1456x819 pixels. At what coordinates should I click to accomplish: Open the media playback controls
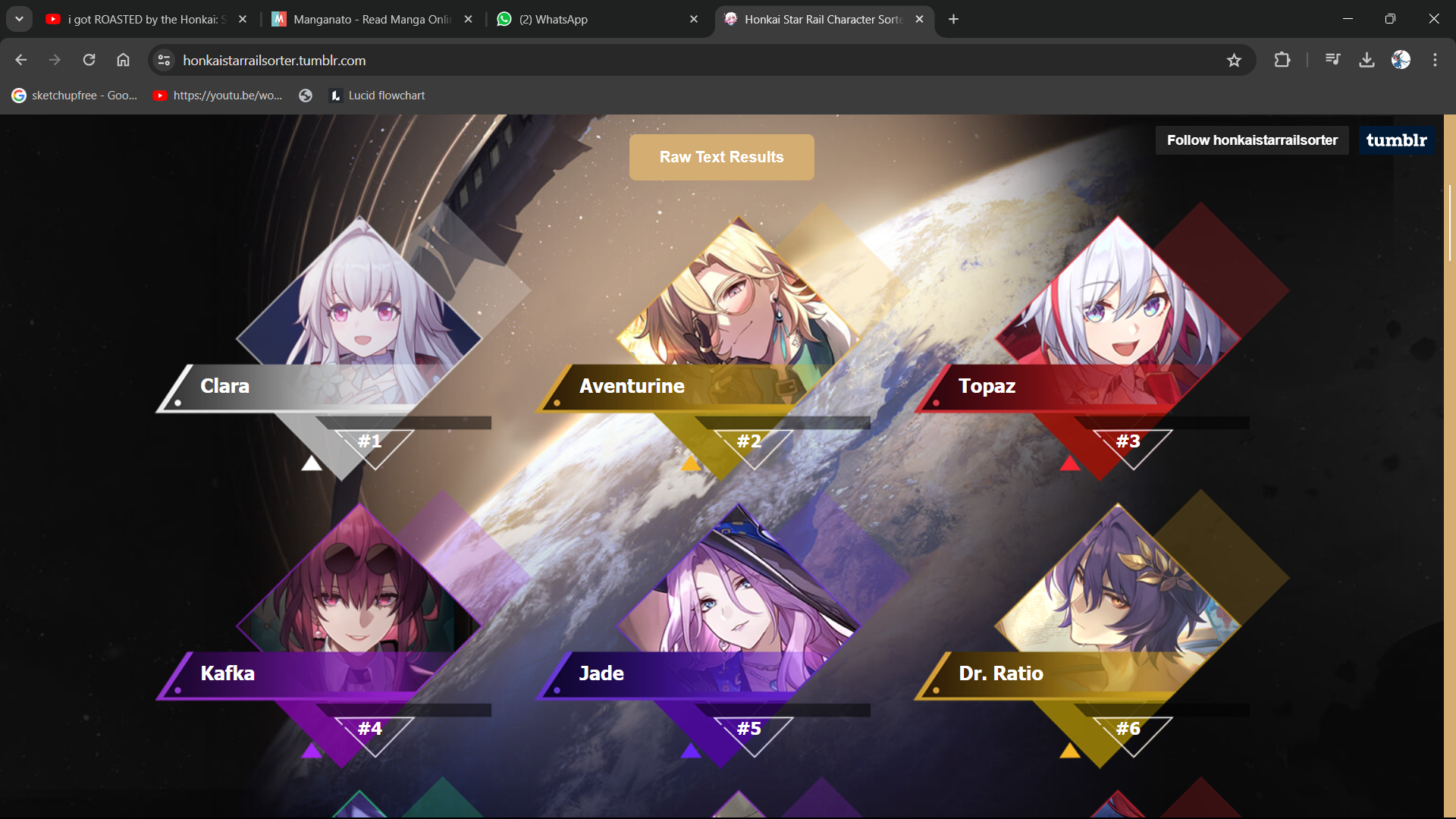pos(1332,60)
